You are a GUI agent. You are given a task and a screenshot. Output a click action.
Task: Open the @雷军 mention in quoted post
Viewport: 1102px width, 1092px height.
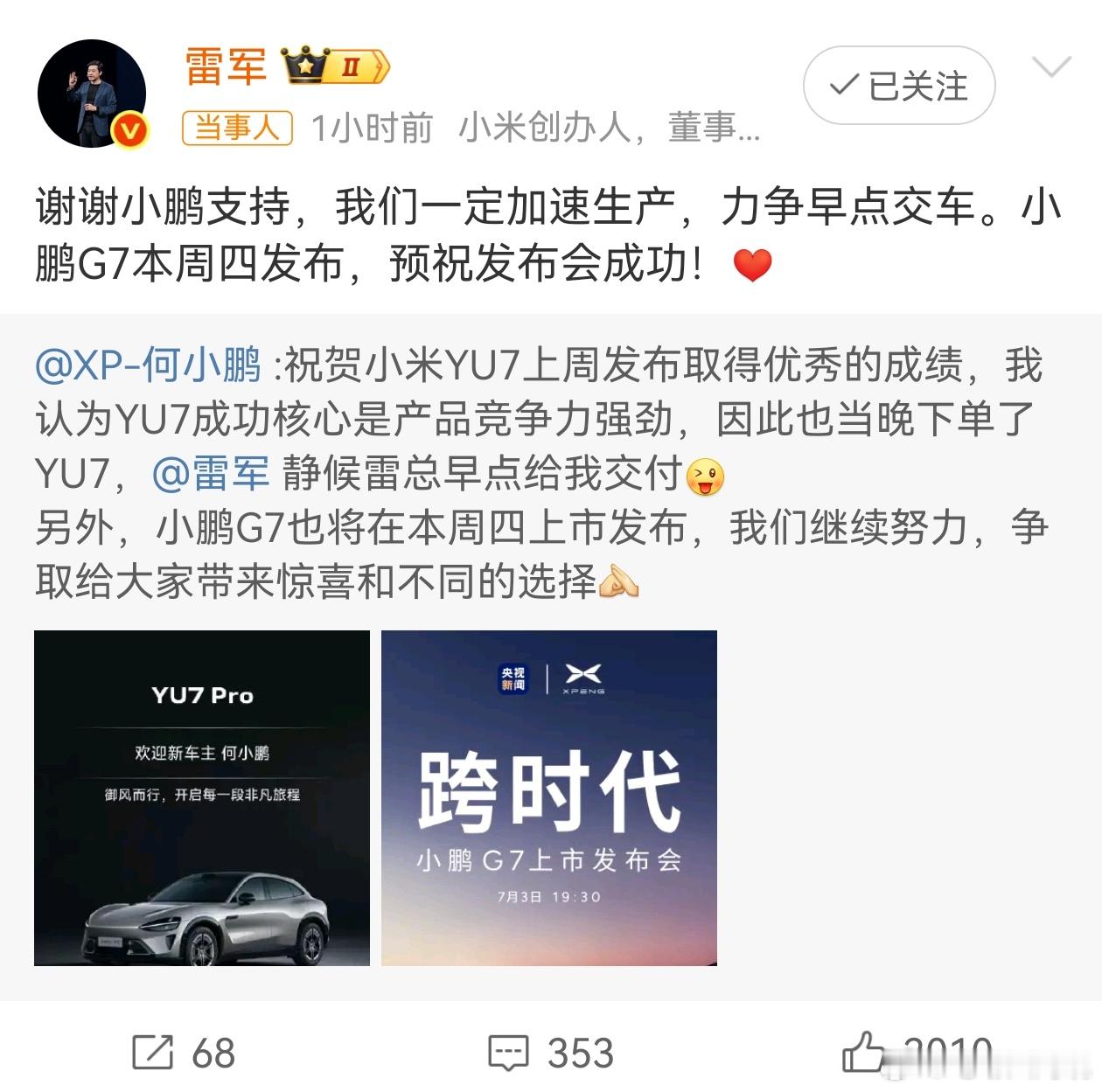(x=211, y=474)
